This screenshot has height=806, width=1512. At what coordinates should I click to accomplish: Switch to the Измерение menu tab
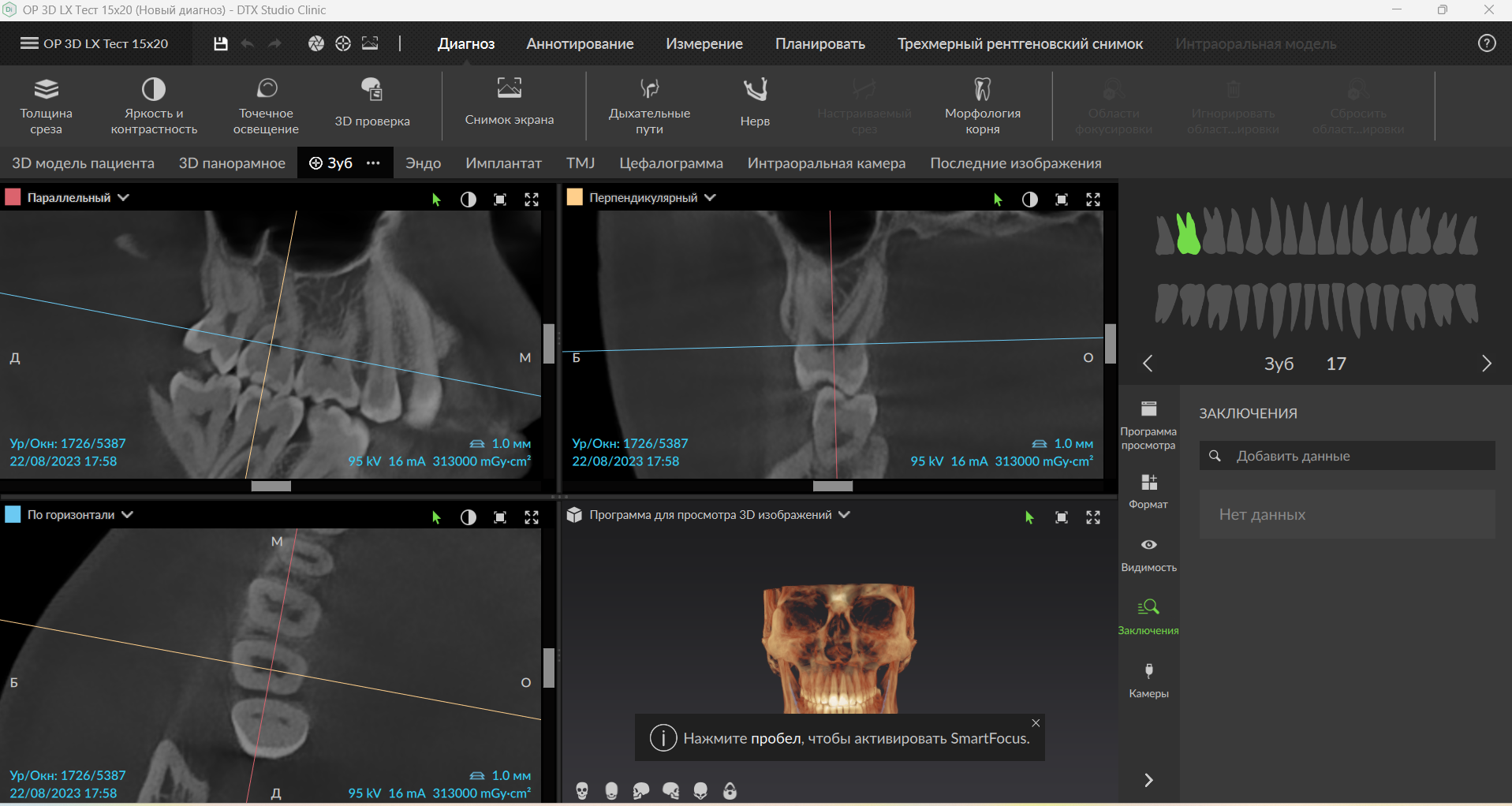click(704, 44)
